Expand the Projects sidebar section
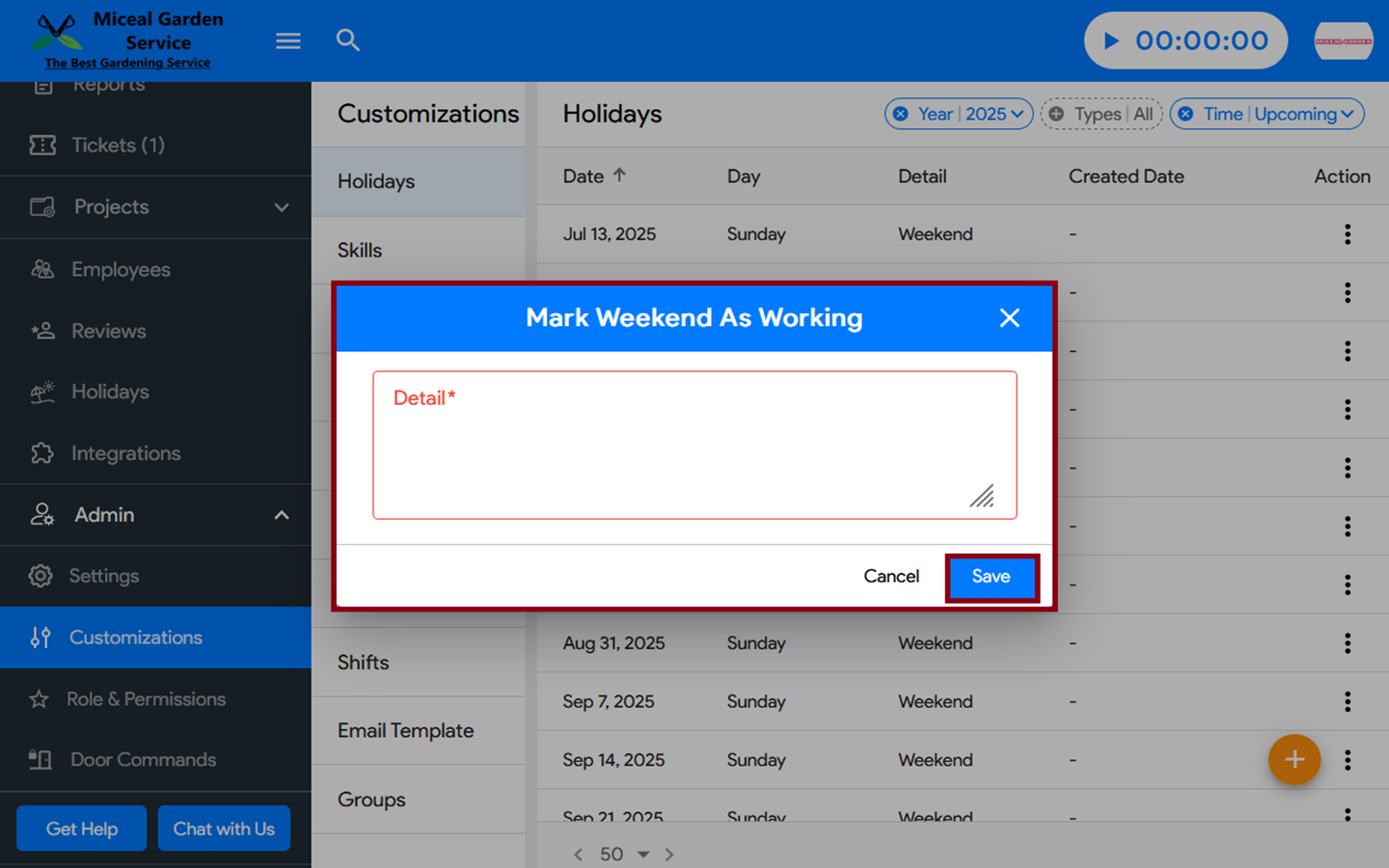This screenshot has height=868, width=1389. click(x=281, y=207)
